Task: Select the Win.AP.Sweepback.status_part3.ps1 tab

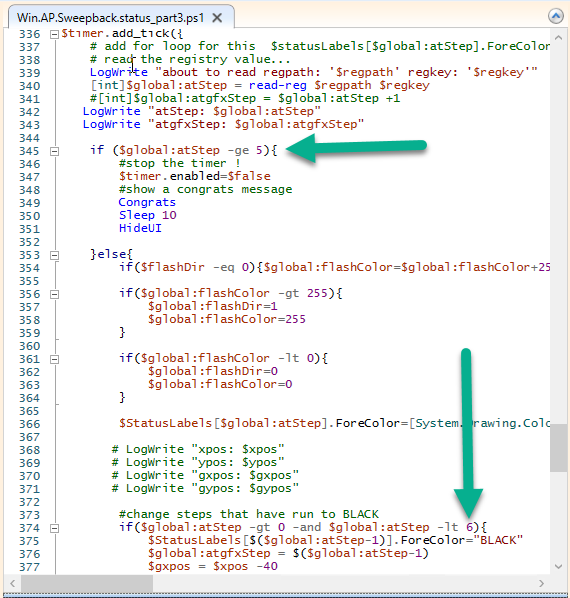Action: point(111,18)
